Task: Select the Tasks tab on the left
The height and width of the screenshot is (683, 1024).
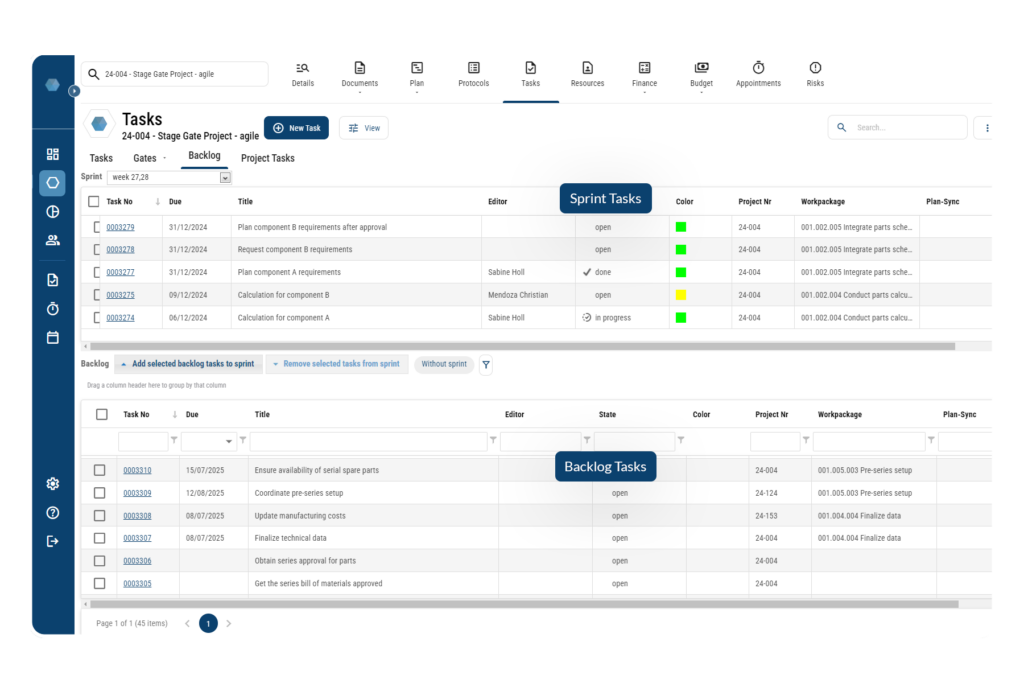Action: [100, 157]
